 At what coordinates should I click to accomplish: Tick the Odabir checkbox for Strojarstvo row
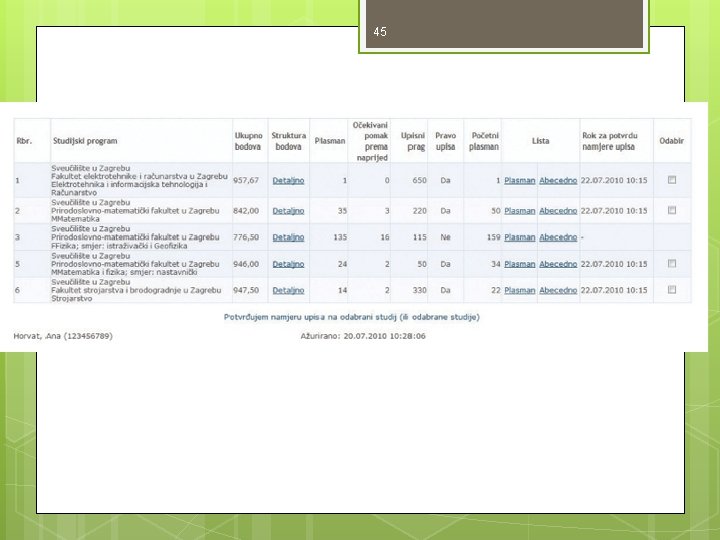tap(672, 290)
